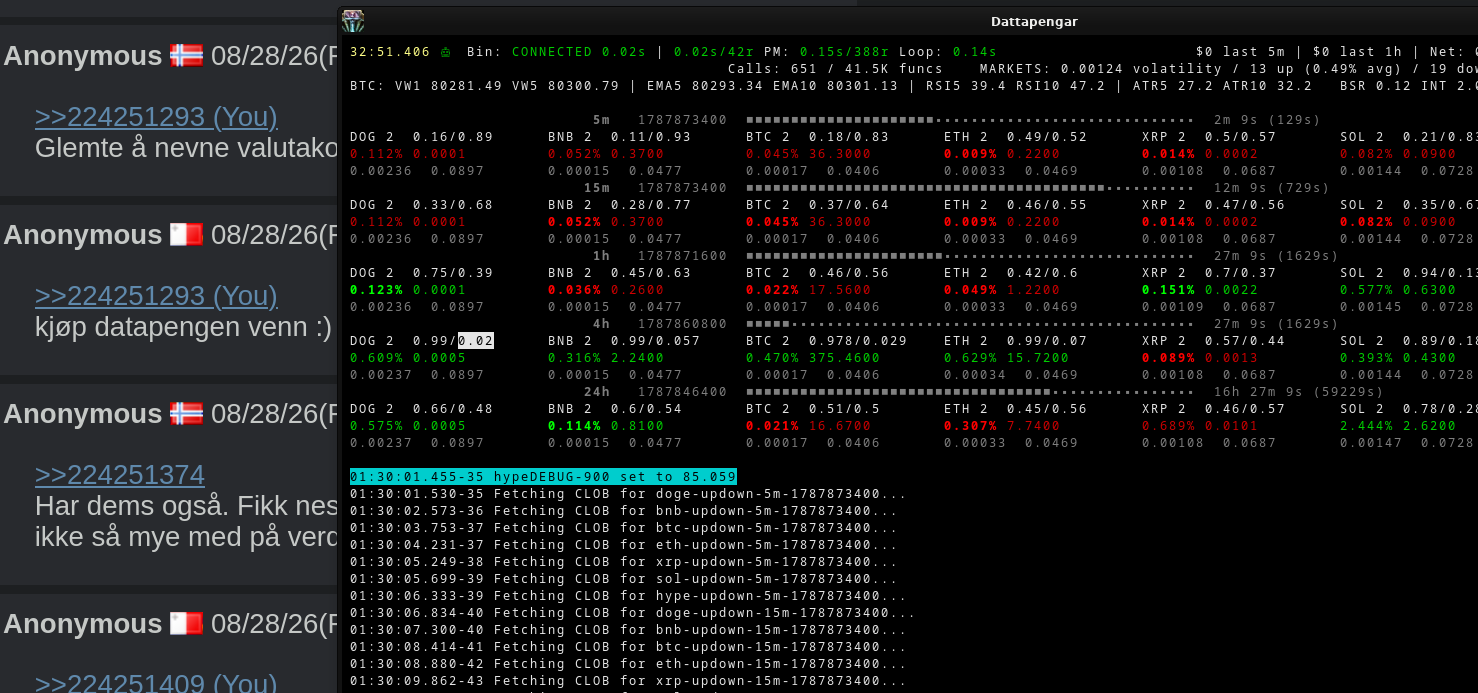Click Norway flag in the 'Har dems også' post

click(x=187, y=414)
